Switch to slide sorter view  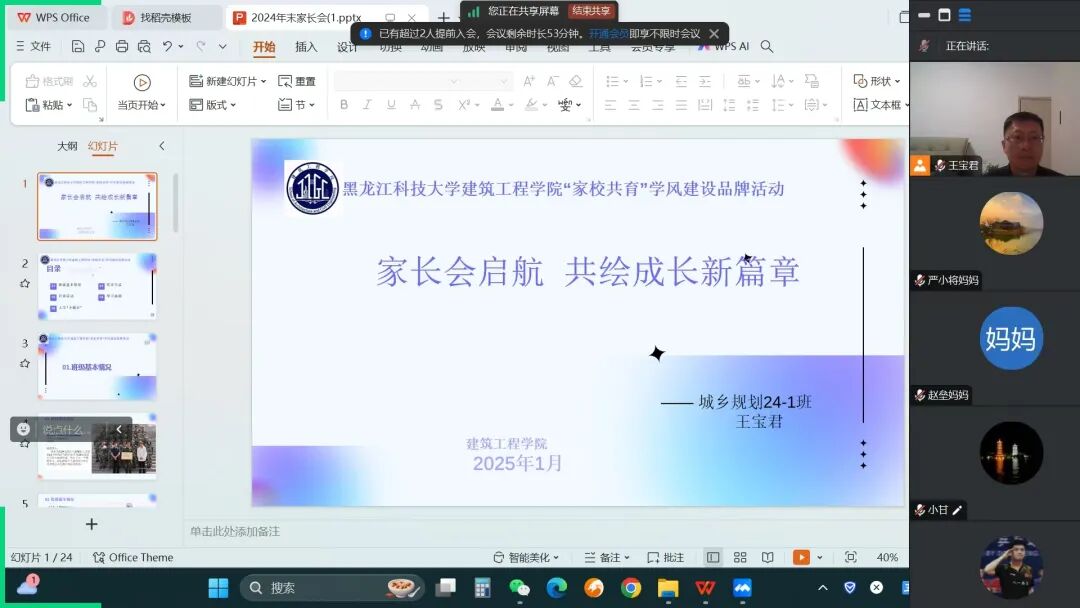(x=740, y=557)
